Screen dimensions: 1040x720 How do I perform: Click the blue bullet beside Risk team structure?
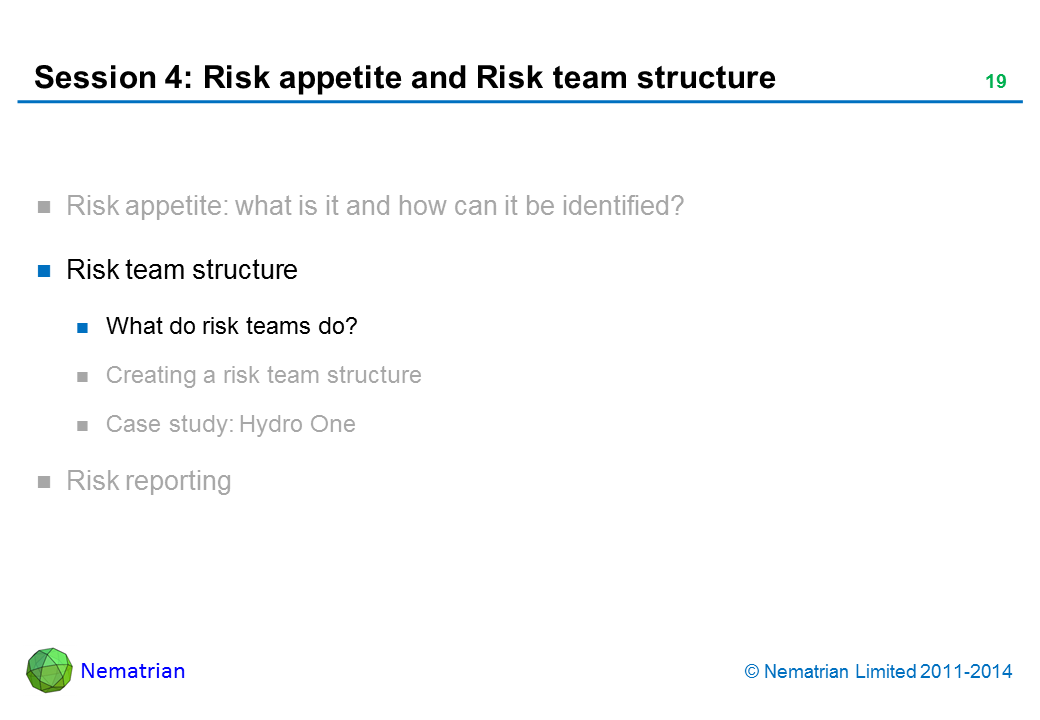tap(44, 271)
